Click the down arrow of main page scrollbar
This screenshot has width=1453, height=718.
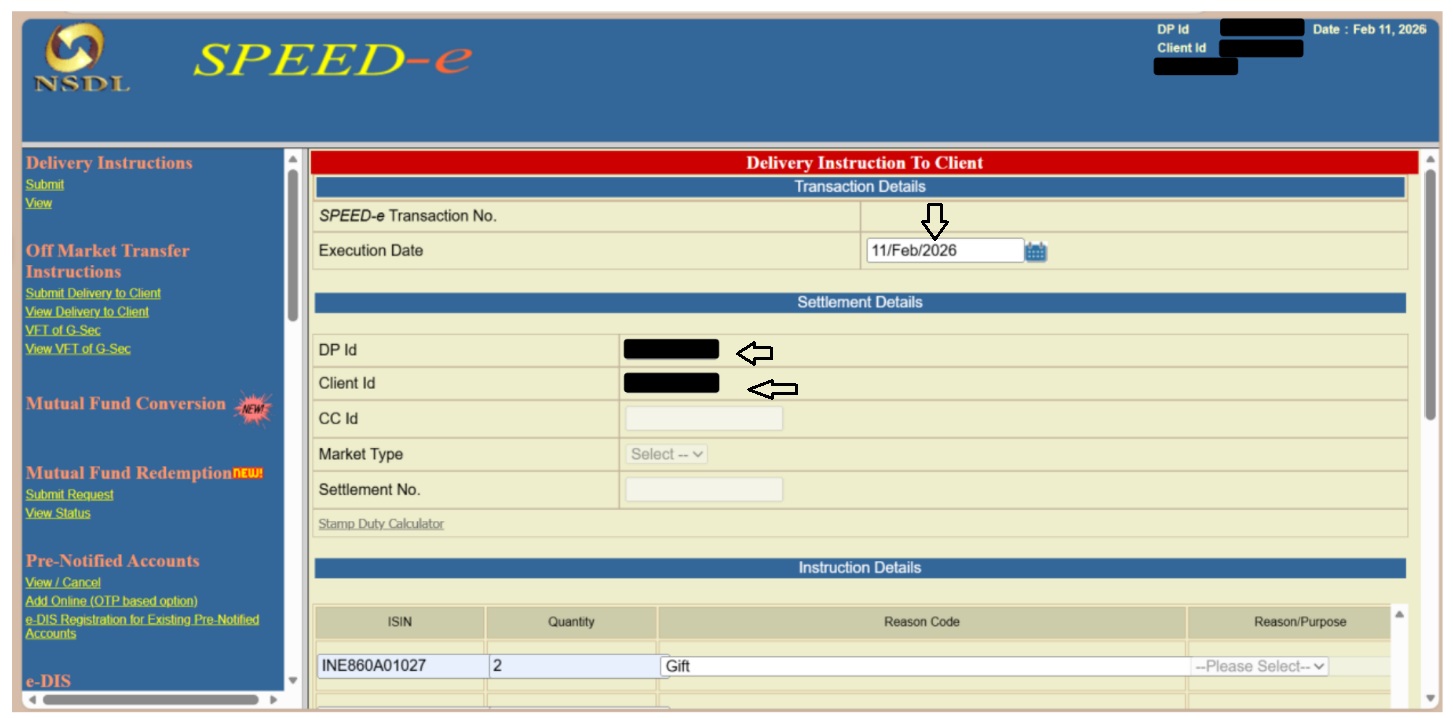tap(1429, 698)
